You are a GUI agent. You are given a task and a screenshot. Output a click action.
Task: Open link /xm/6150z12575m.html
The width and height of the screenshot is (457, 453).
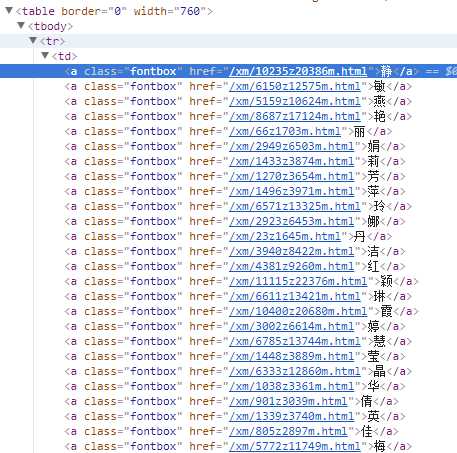pos(295,86)
